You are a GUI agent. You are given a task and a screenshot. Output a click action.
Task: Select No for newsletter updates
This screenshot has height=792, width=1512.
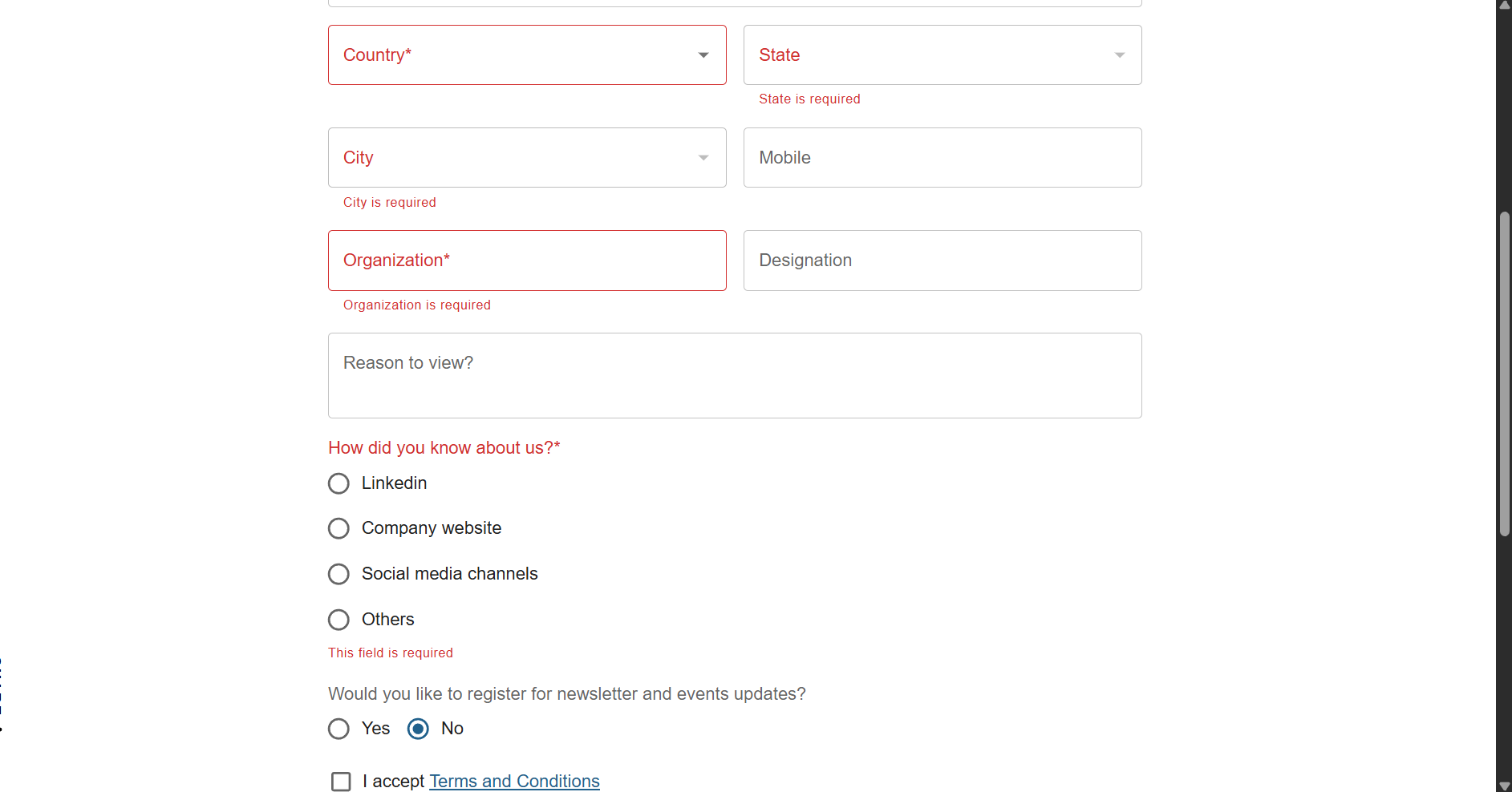point(418,729)
